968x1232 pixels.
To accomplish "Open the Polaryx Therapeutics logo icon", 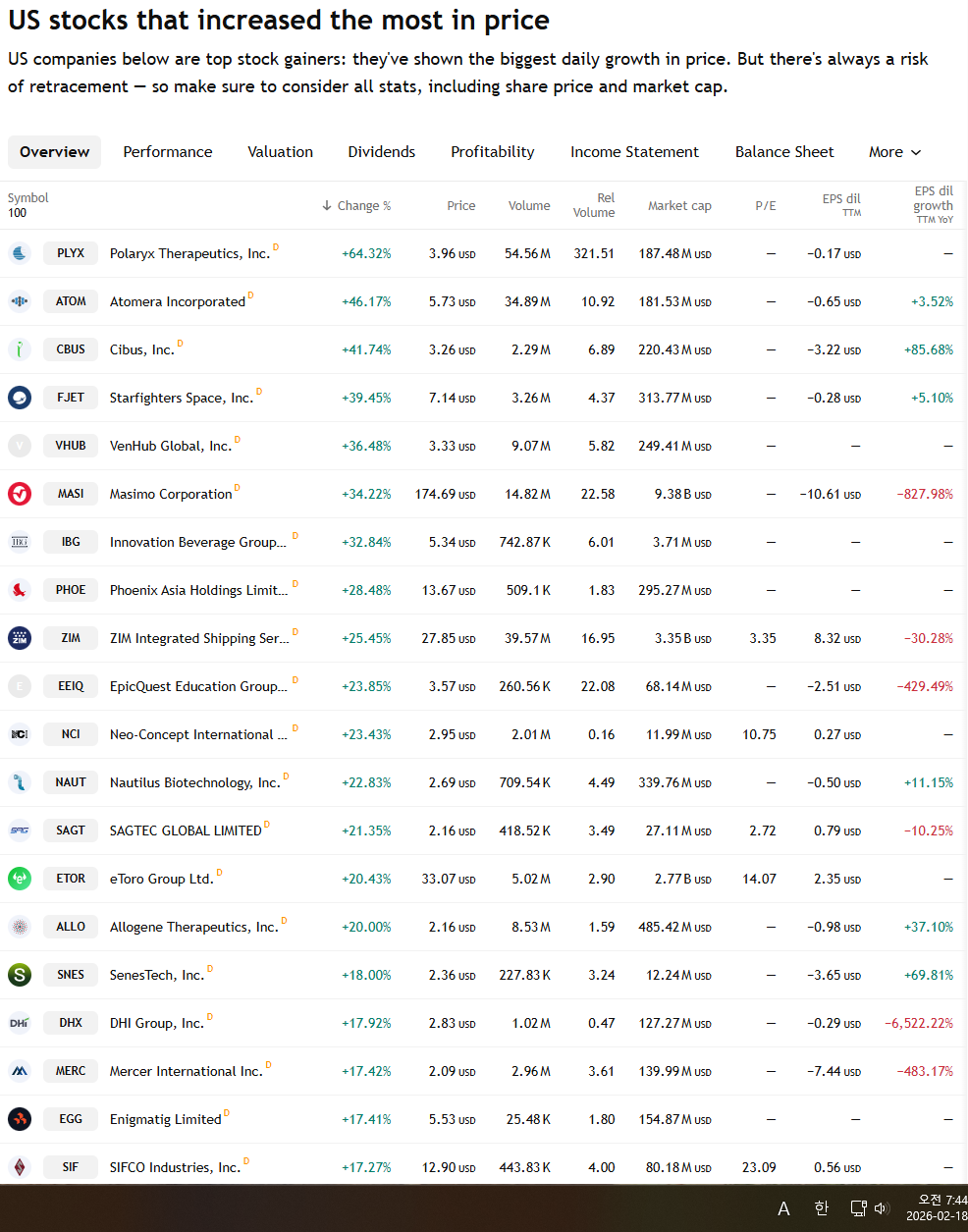I will point(20,253).
